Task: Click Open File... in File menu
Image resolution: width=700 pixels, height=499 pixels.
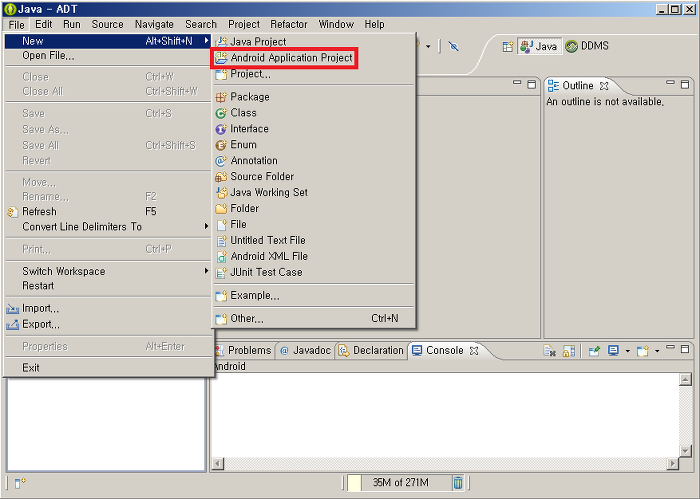Action: click(x=48, y=56)
